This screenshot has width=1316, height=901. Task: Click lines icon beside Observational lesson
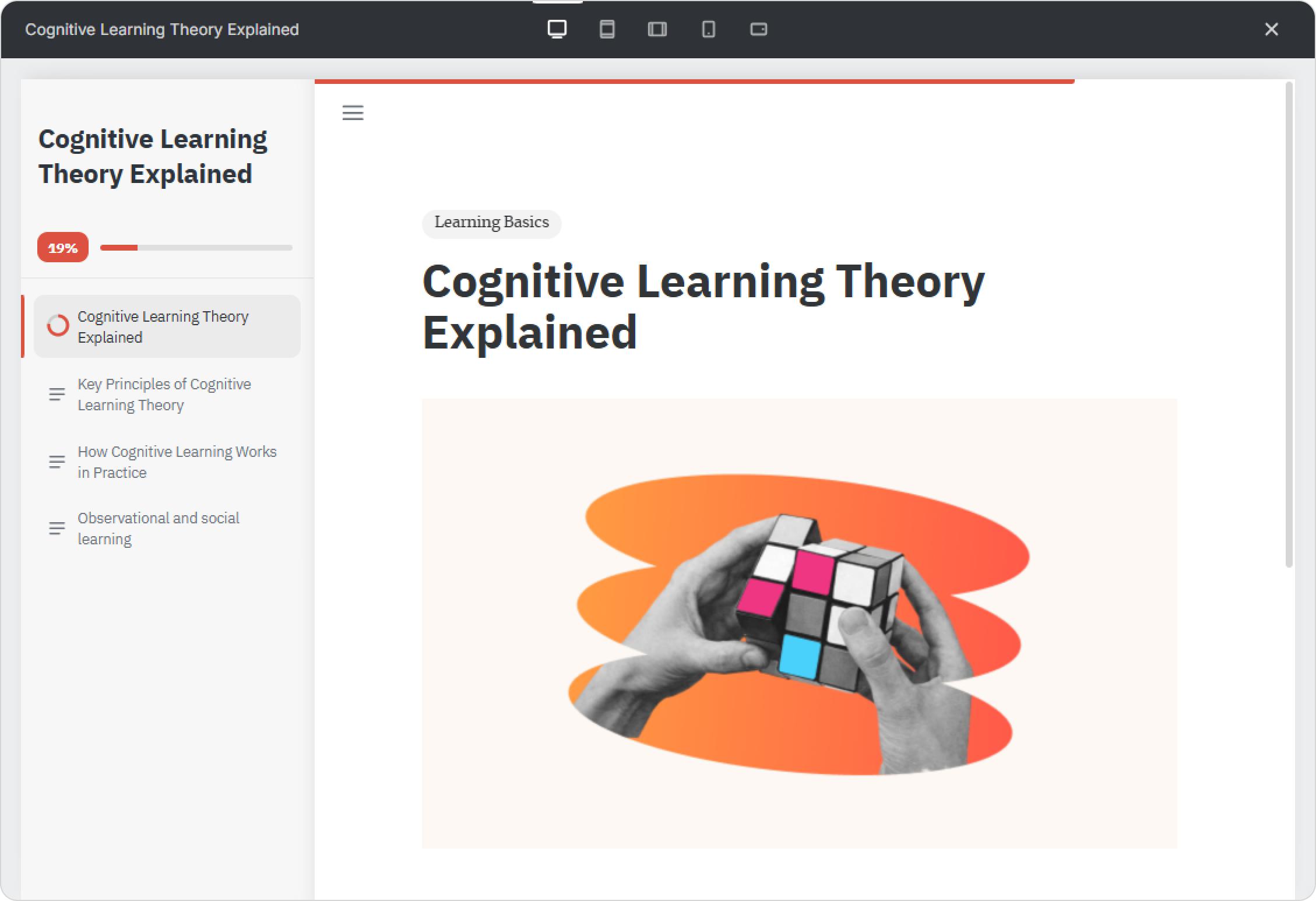pos(57,529)
